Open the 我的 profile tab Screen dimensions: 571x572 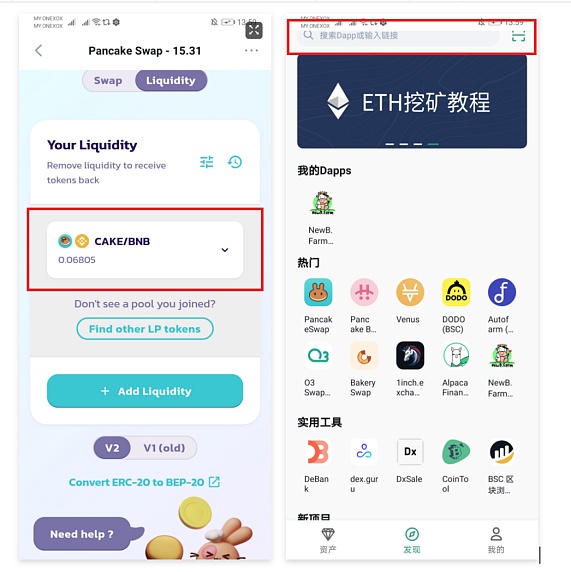pos(496,540)
